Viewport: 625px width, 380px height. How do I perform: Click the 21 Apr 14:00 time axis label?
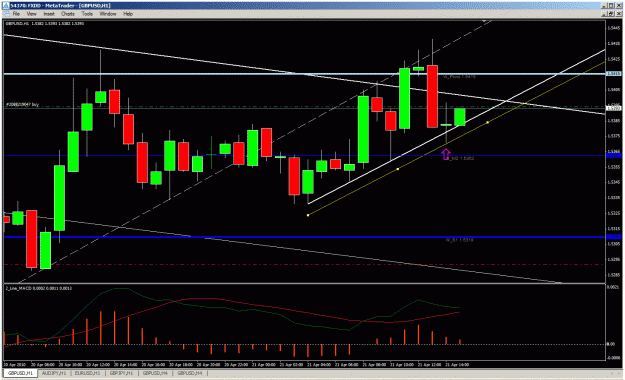457,364
